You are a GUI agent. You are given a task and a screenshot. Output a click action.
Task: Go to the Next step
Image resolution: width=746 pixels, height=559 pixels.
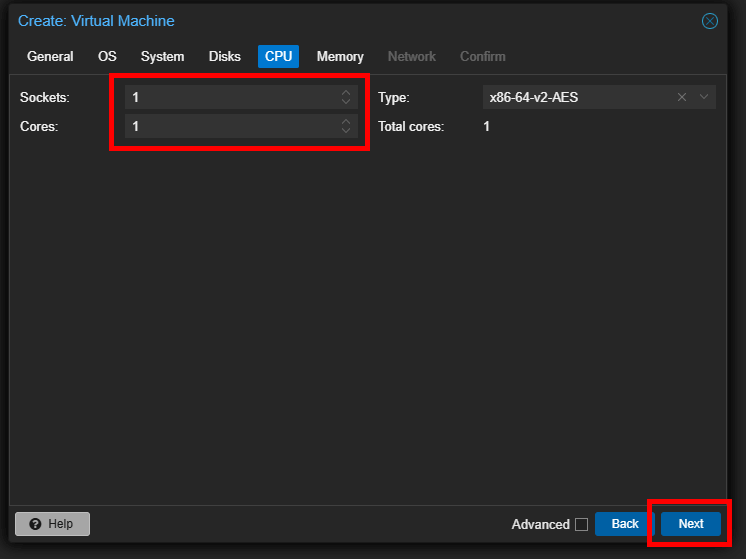(x=690, y=524)
